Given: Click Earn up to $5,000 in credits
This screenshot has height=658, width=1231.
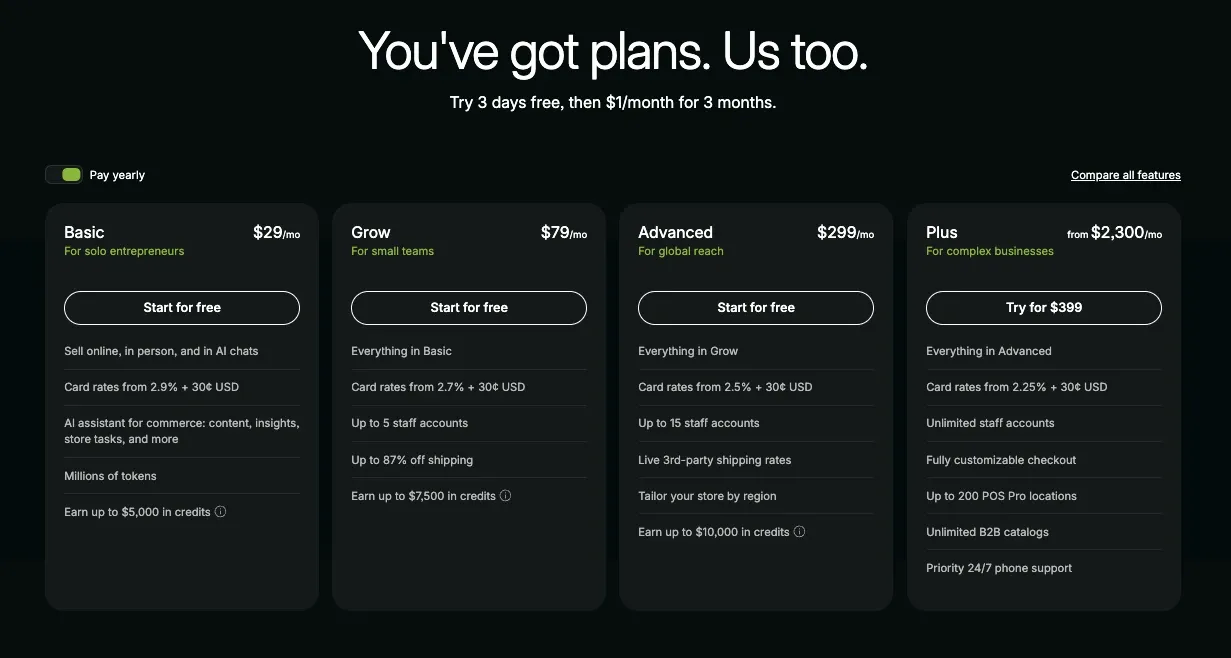Looking at the screenshot, I should 137,512.
